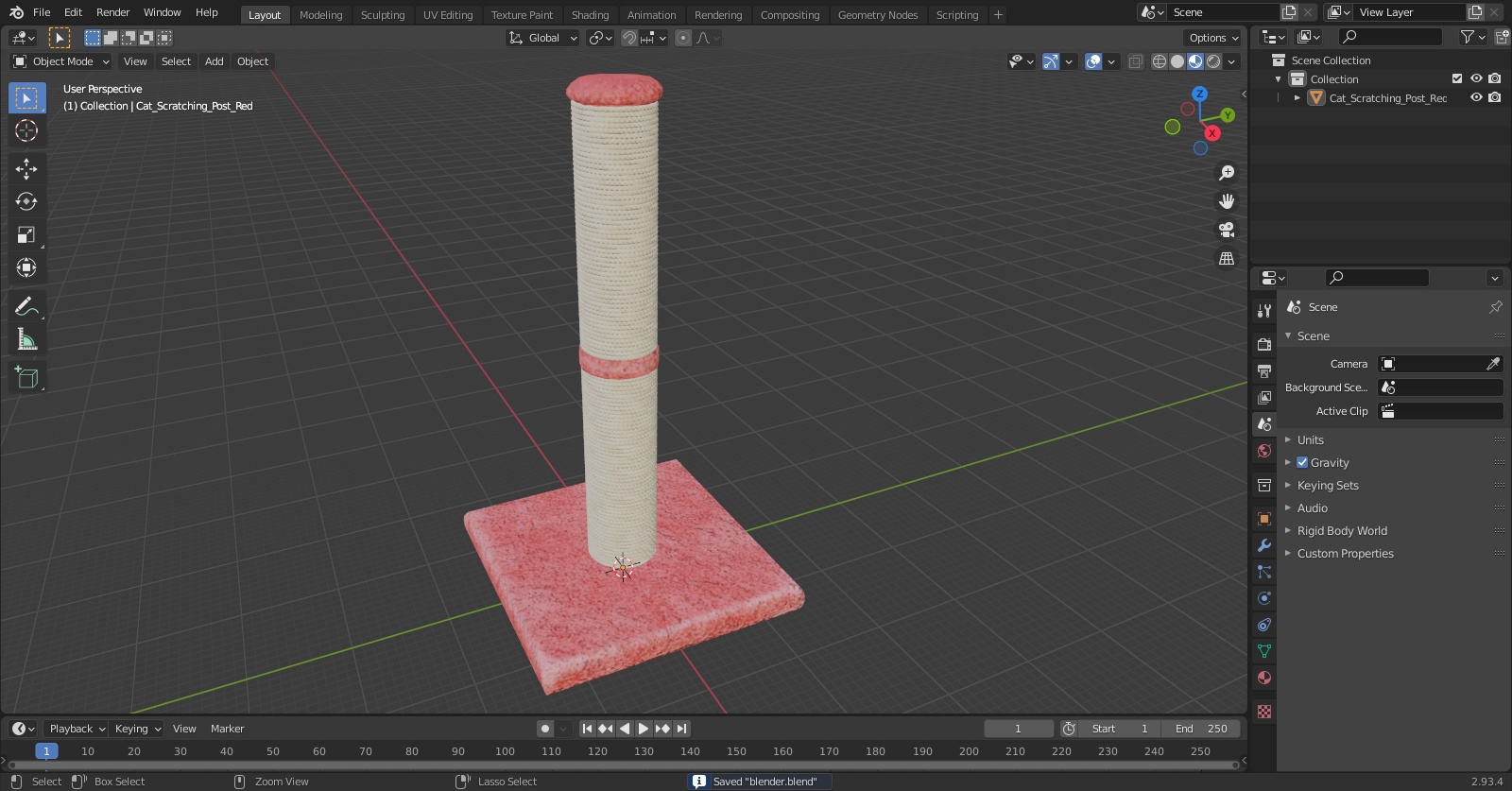This screenshot has height=791, width=1512.
Task: Open the Modifier properties wrench tab
Action: pyautogui.click(x=1264, y=545)
